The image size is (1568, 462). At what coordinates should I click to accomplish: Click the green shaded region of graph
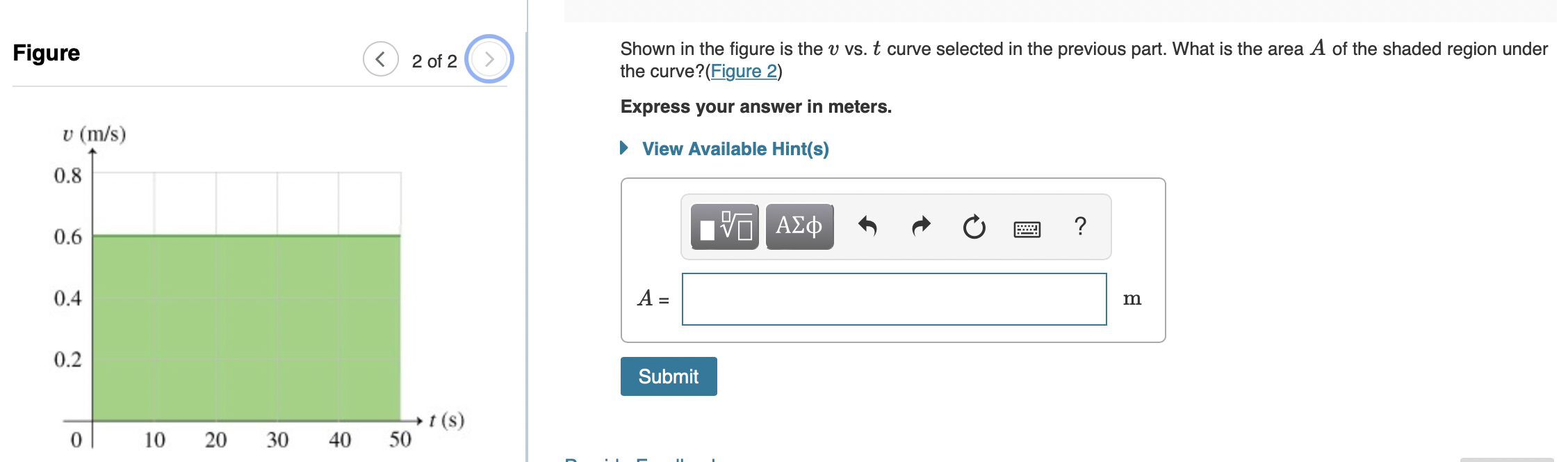tap(247, 328)
